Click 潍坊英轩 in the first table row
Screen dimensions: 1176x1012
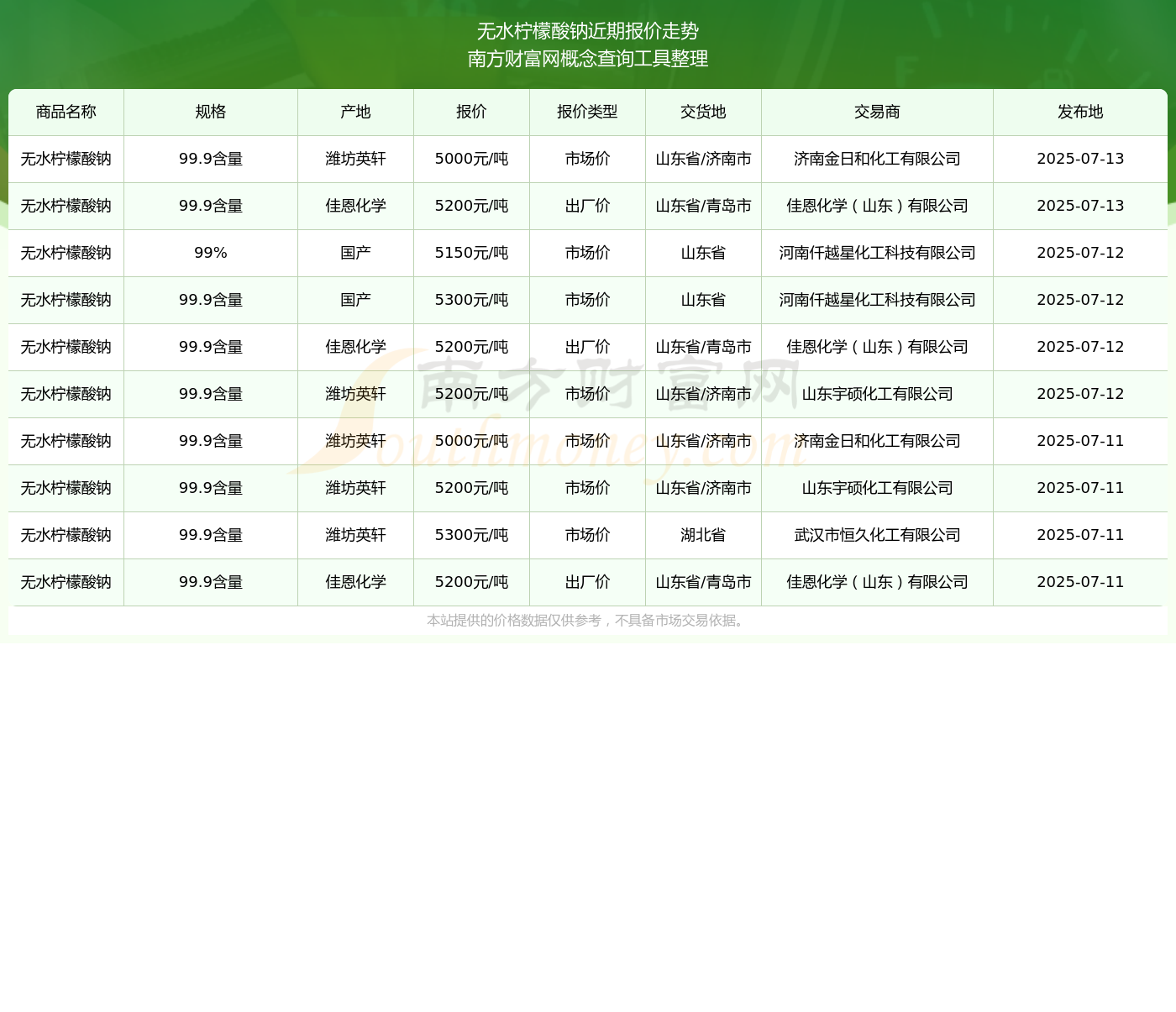point(356,159)
